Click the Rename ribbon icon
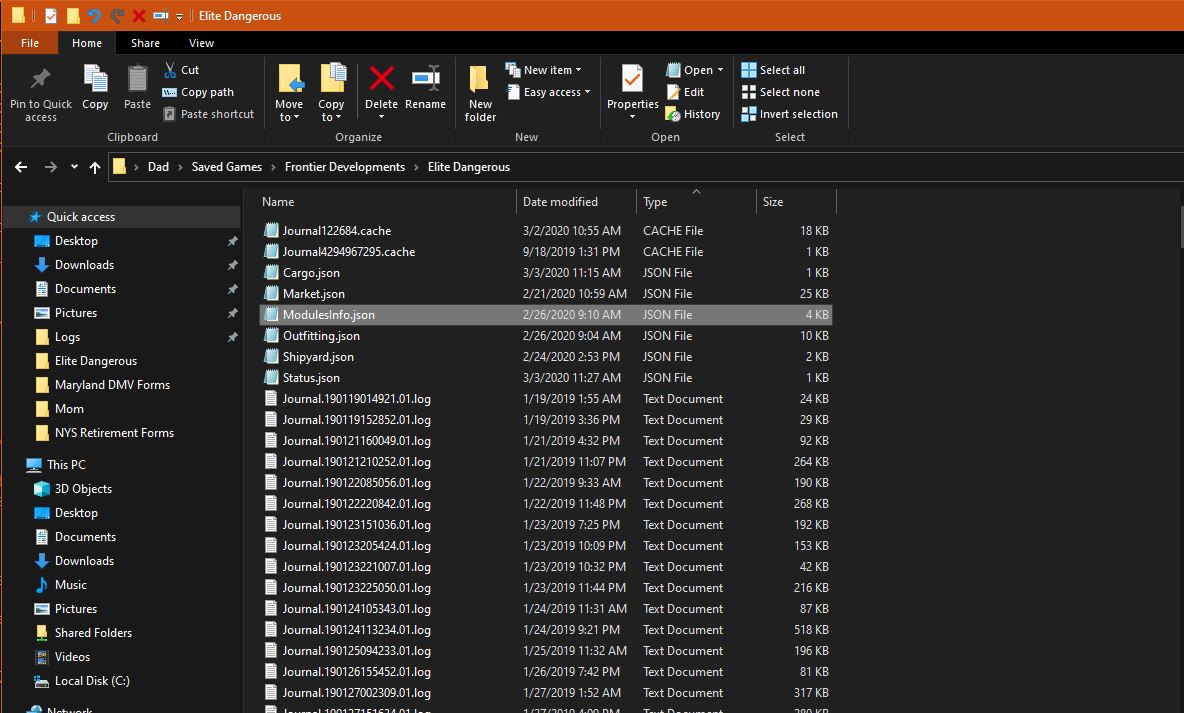1184x713 pixels. coord(426,78)
